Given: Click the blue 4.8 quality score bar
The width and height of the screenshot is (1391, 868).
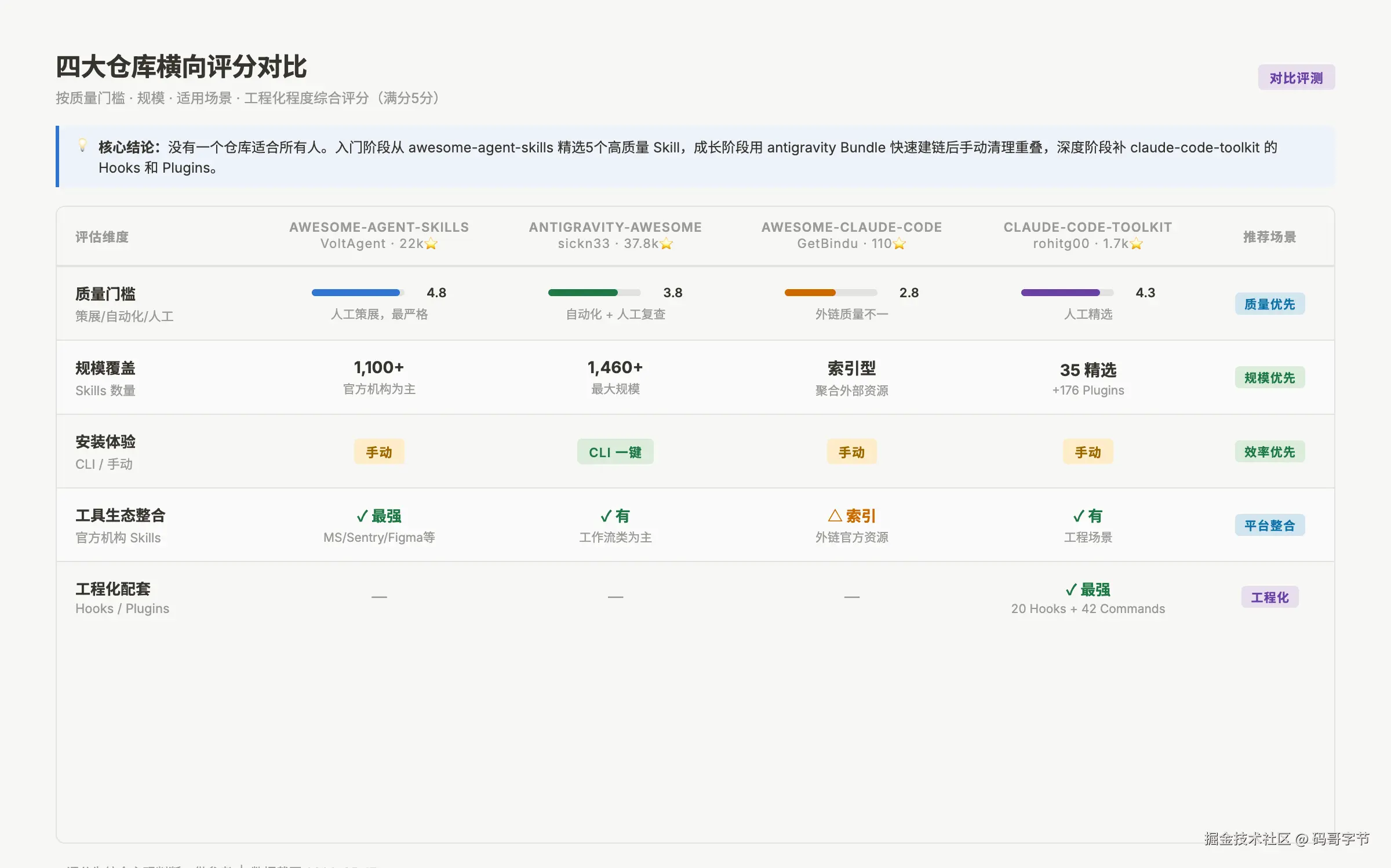Looking at the screenshot, I should pos(358,293).
